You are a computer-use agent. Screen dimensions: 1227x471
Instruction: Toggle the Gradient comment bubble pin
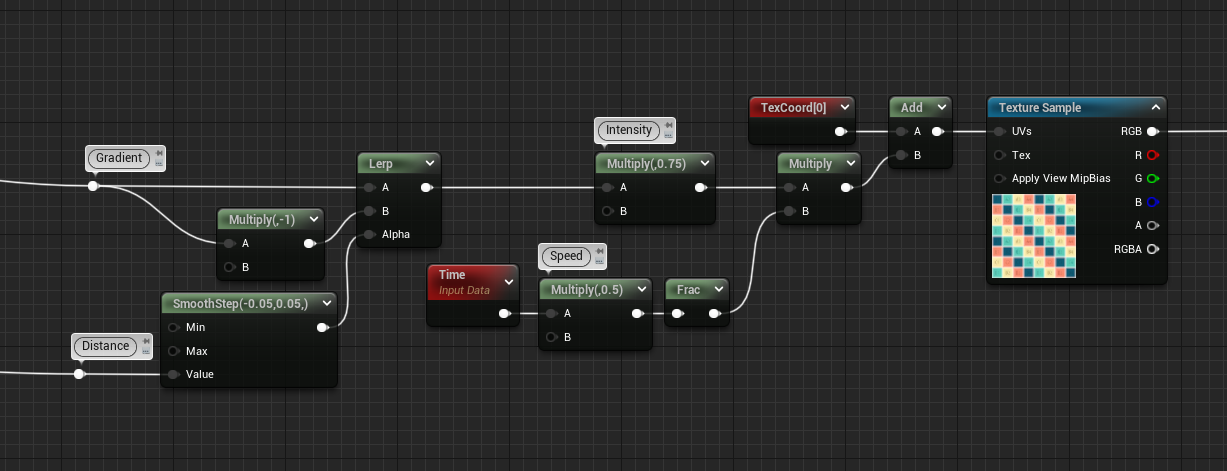(159, 155)
